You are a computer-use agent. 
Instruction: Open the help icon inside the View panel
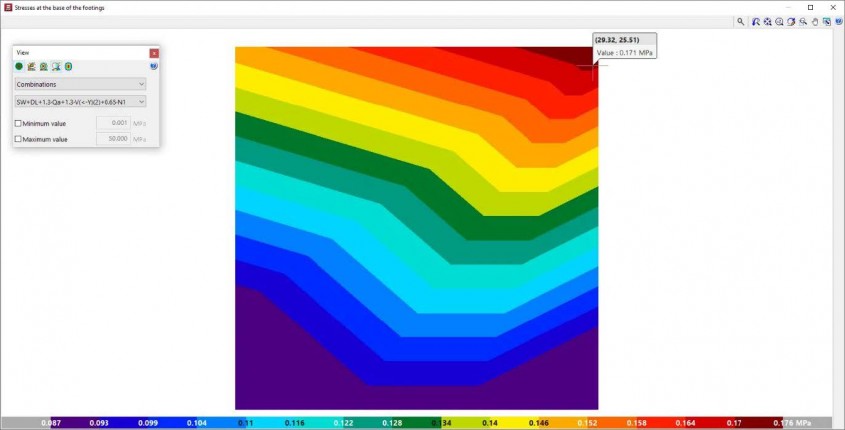(x=154, y=66)
